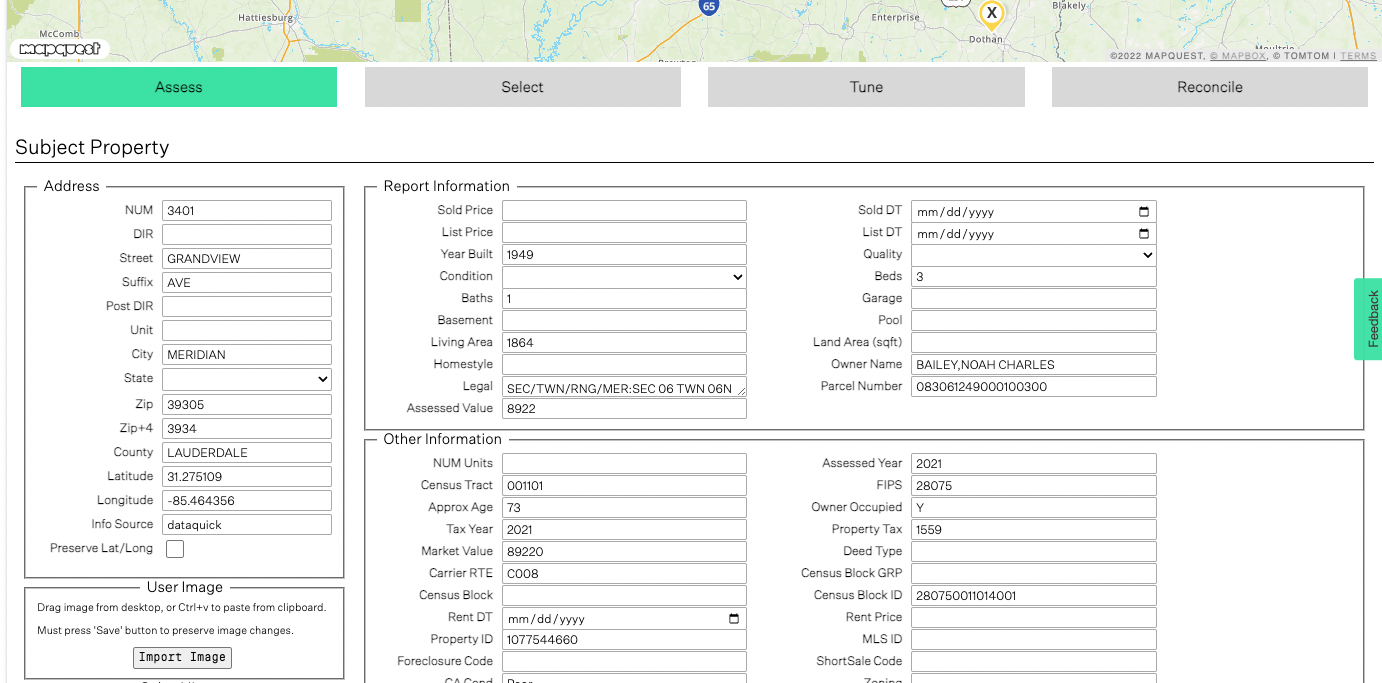Screen dimensions: 1382x683
Task: Select the yellow X map marker near Dothan
Action: pos(990,14)
